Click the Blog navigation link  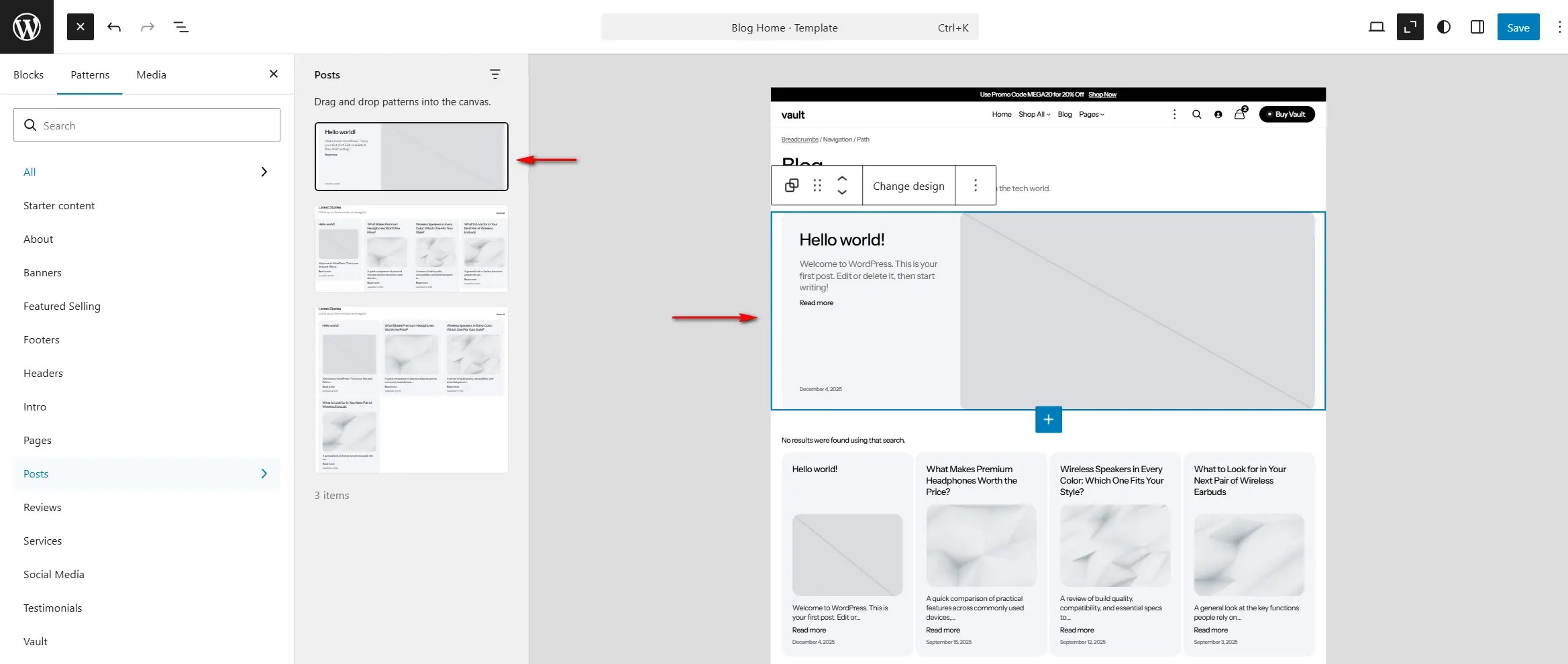point(1065,114)
